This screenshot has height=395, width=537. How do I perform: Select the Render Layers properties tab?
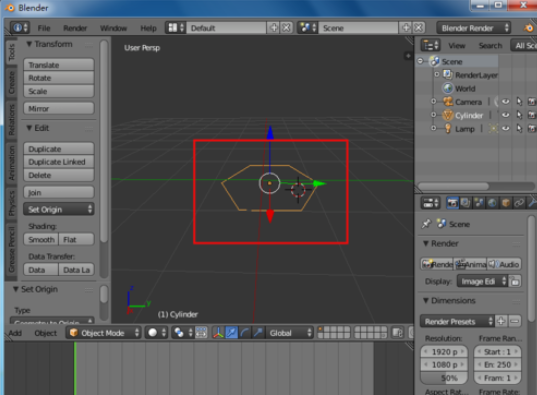465,203
